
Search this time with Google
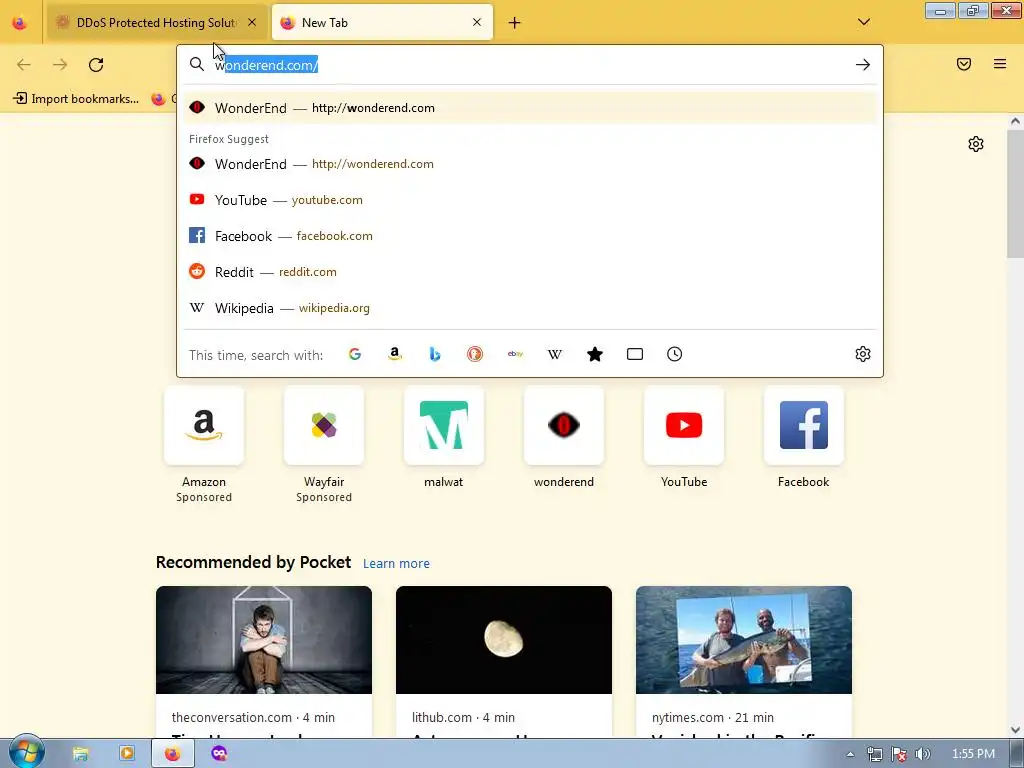click(x=355, y=354)
